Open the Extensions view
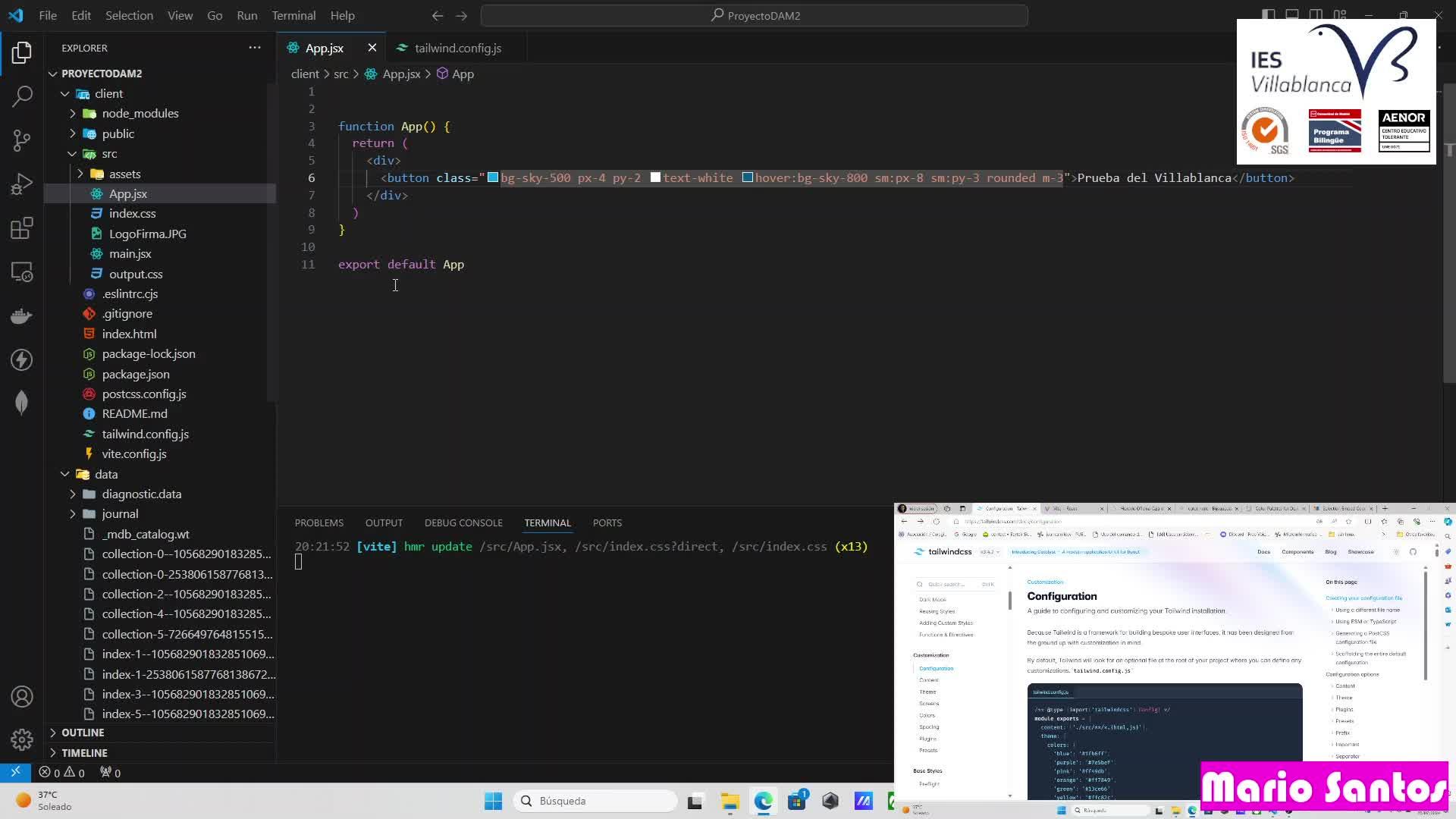1456x819 pixels. tap(22, 228)
